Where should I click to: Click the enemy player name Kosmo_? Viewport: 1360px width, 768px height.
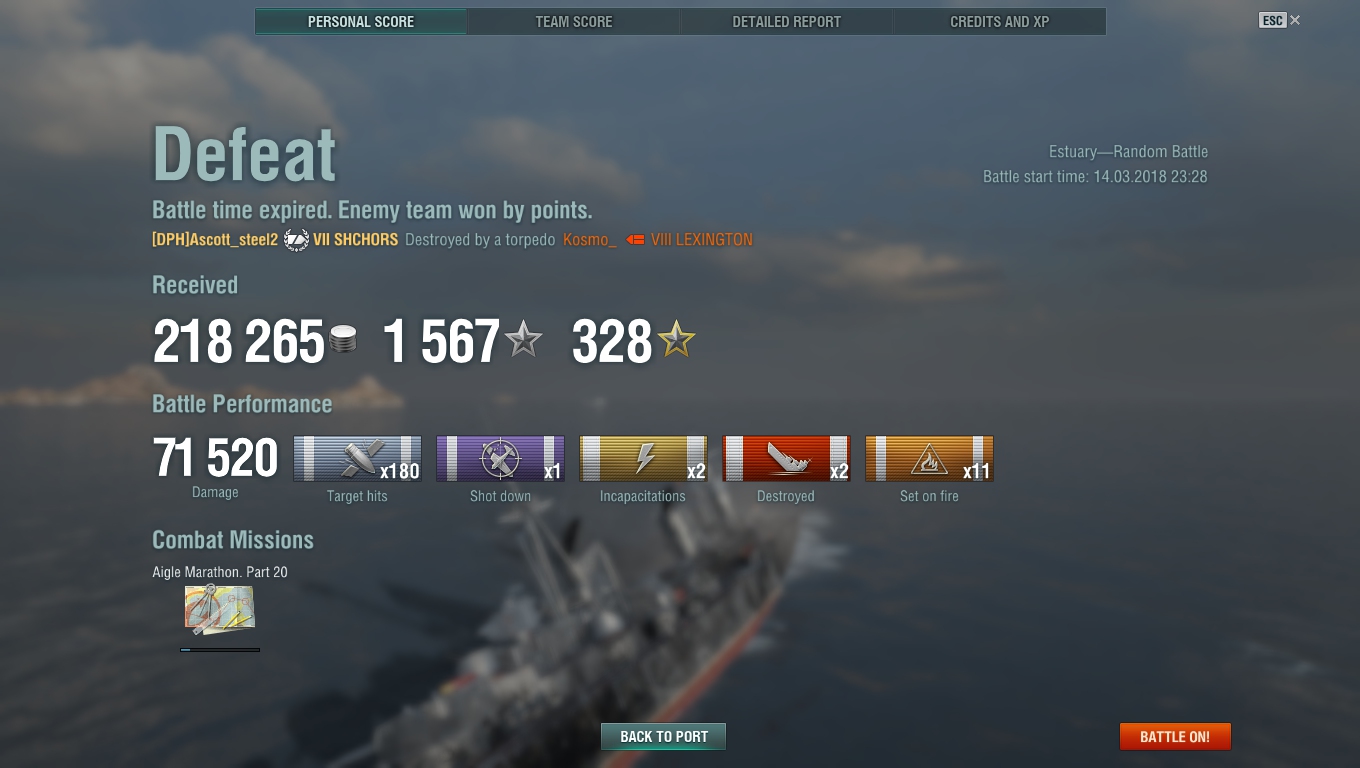[x=590, y=240]
